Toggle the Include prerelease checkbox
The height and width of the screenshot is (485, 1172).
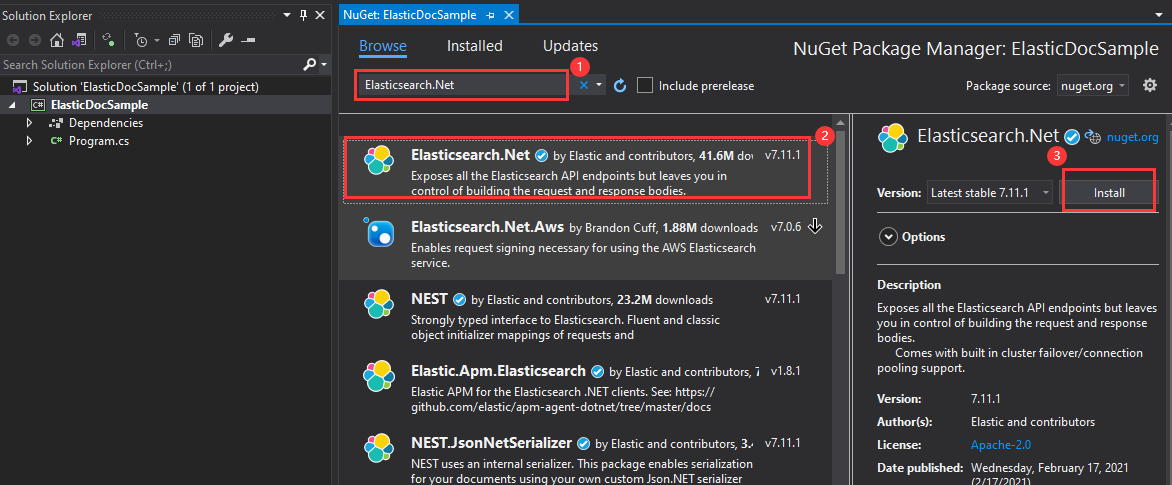(645, 85)
